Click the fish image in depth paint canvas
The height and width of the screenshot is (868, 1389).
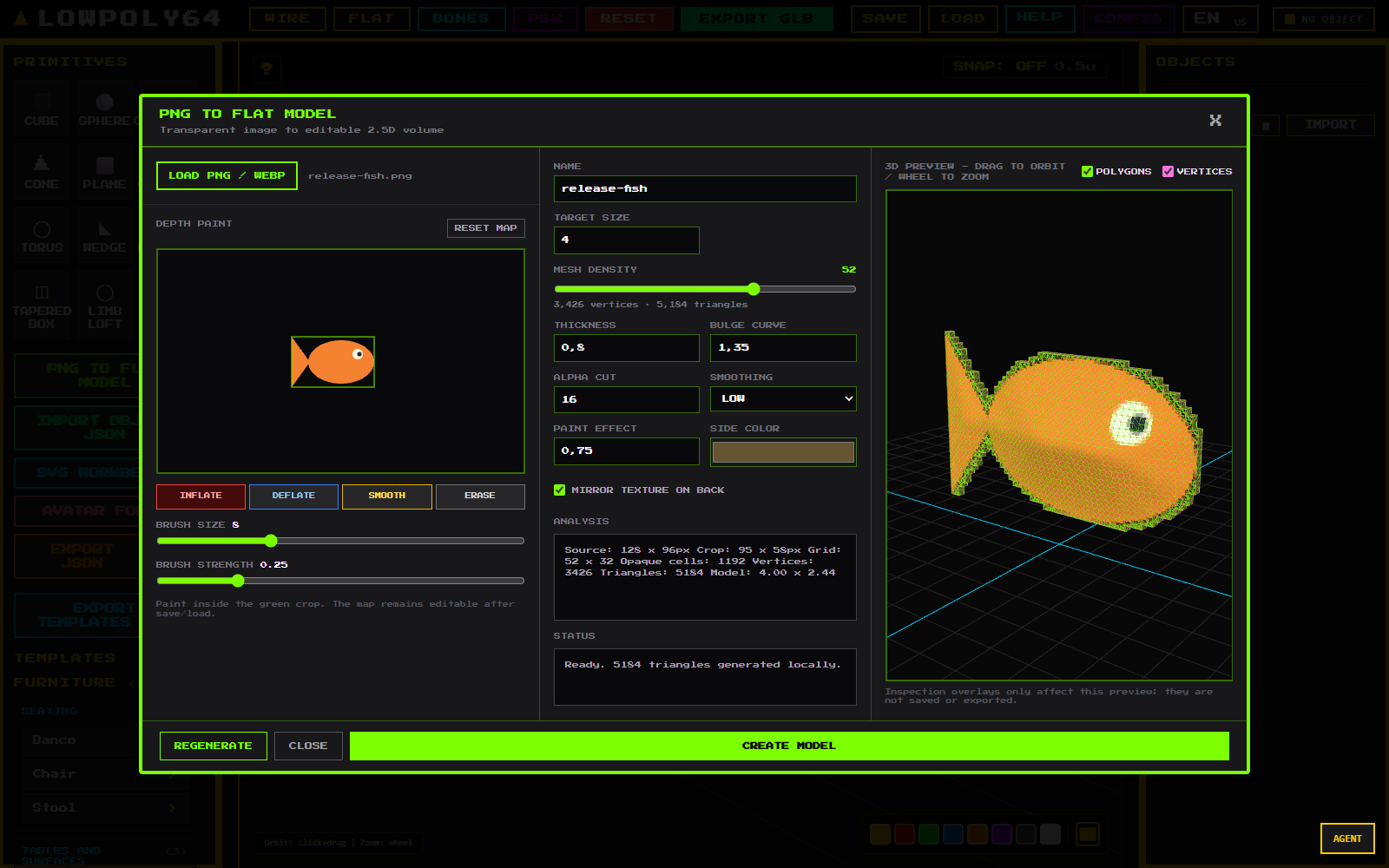pyautogui.click(x=332, y=362)
